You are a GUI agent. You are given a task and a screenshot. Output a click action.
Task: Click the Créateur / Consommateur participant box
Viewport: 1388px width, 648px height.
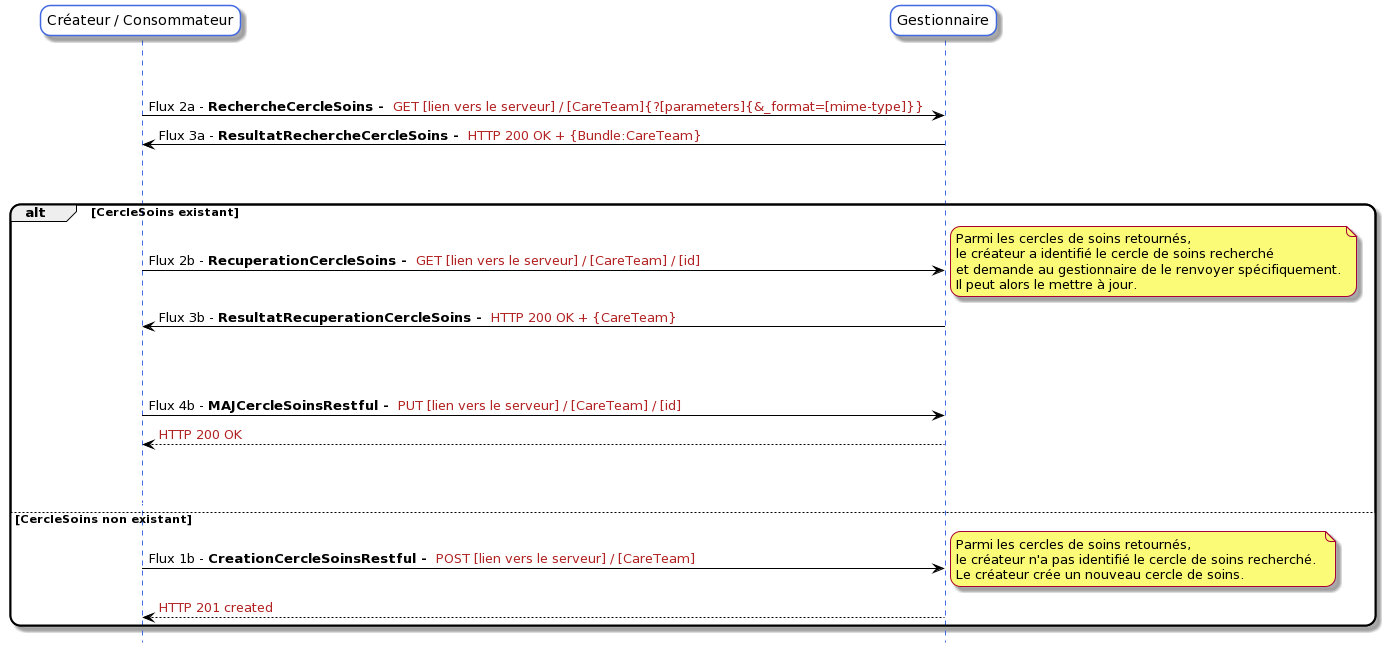pyautogui.click(x=140, y=20)
